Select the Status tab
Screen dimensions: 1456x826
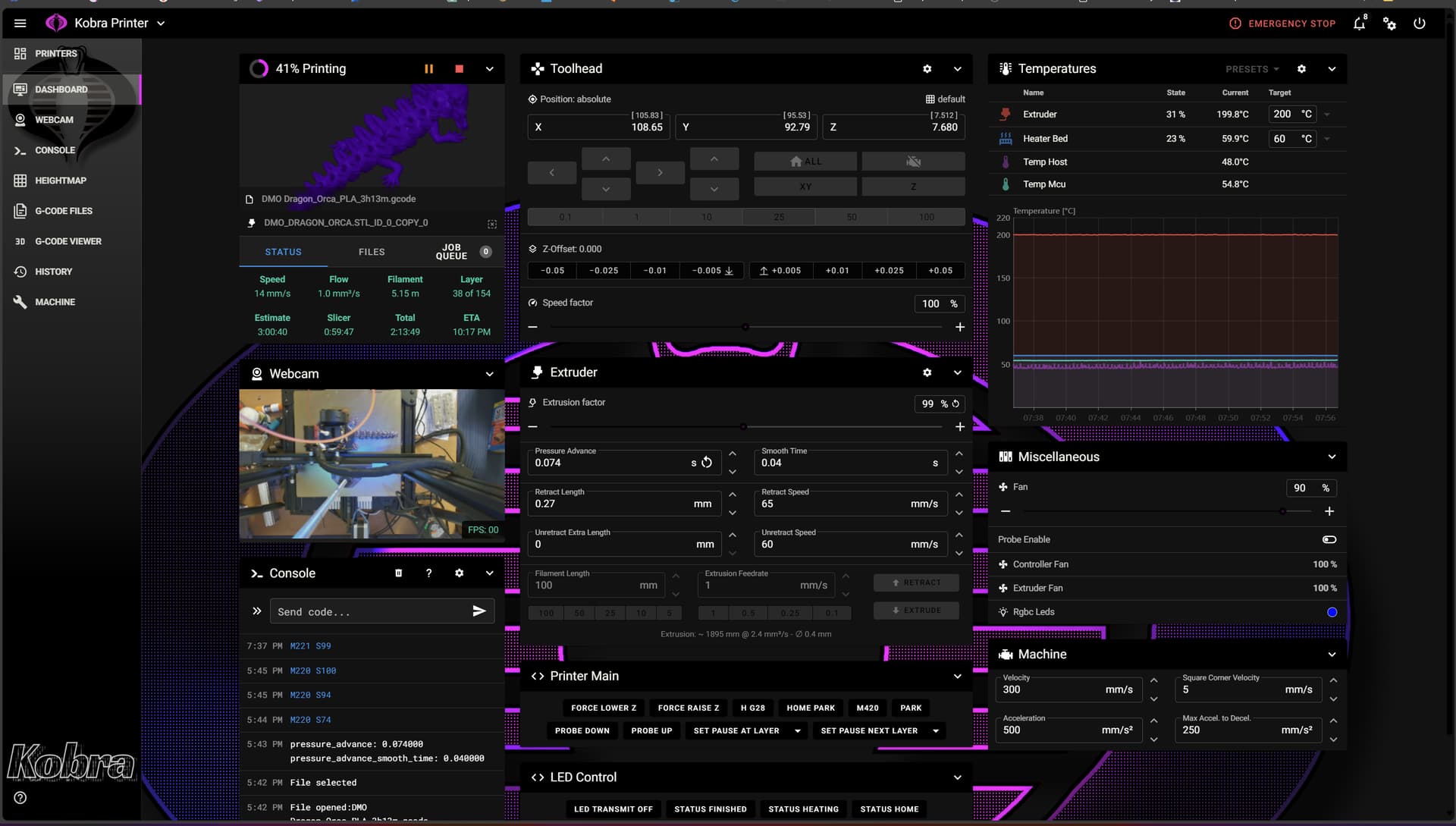click(284, 252)
